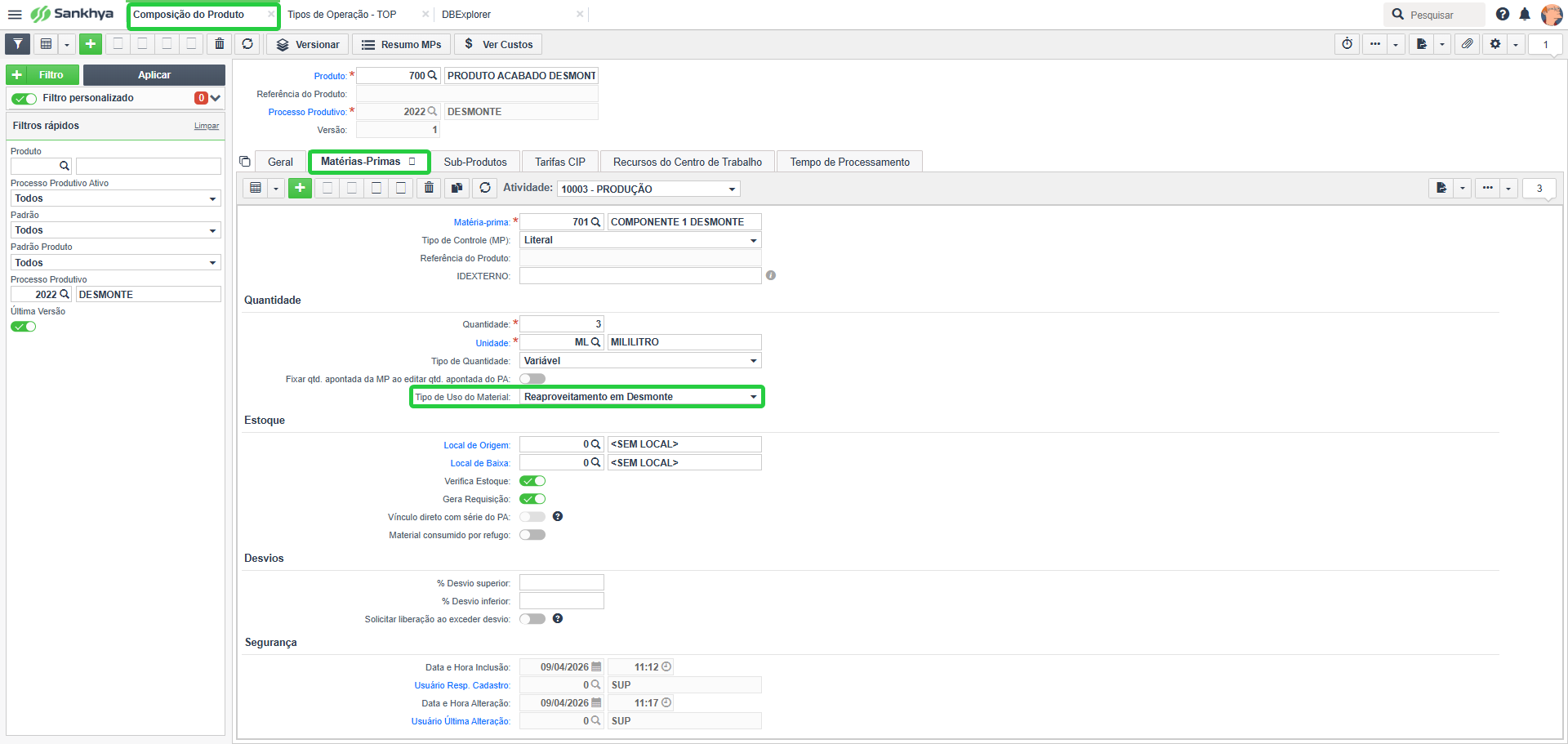The image size is (1568, 744).
Task: Click the Limpar link in Filtros rápidos
Action: pyautogui.click(x=207, y=126)
